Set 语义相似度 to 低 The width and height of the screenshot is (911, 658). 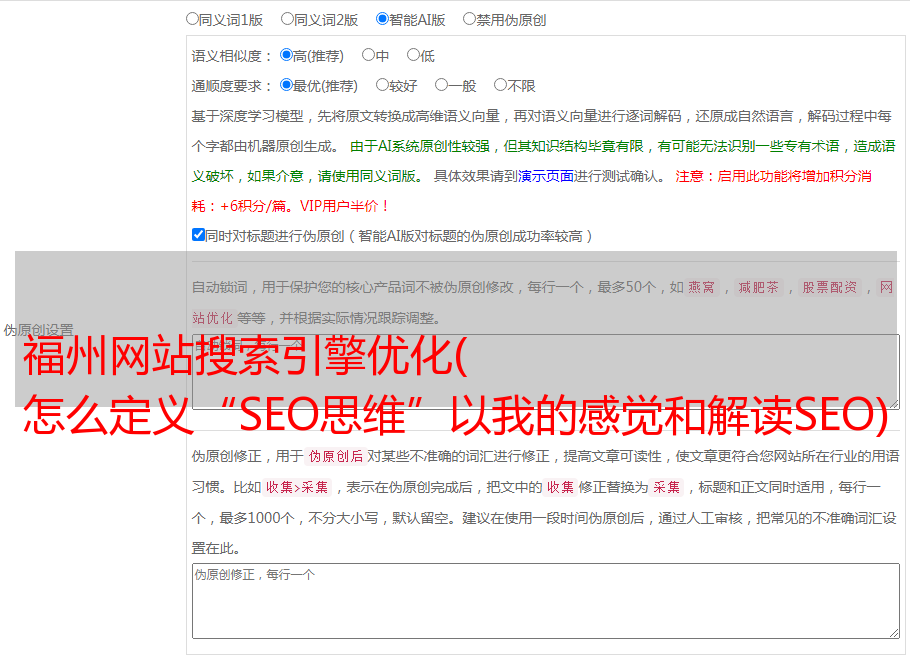coord(413,55)
